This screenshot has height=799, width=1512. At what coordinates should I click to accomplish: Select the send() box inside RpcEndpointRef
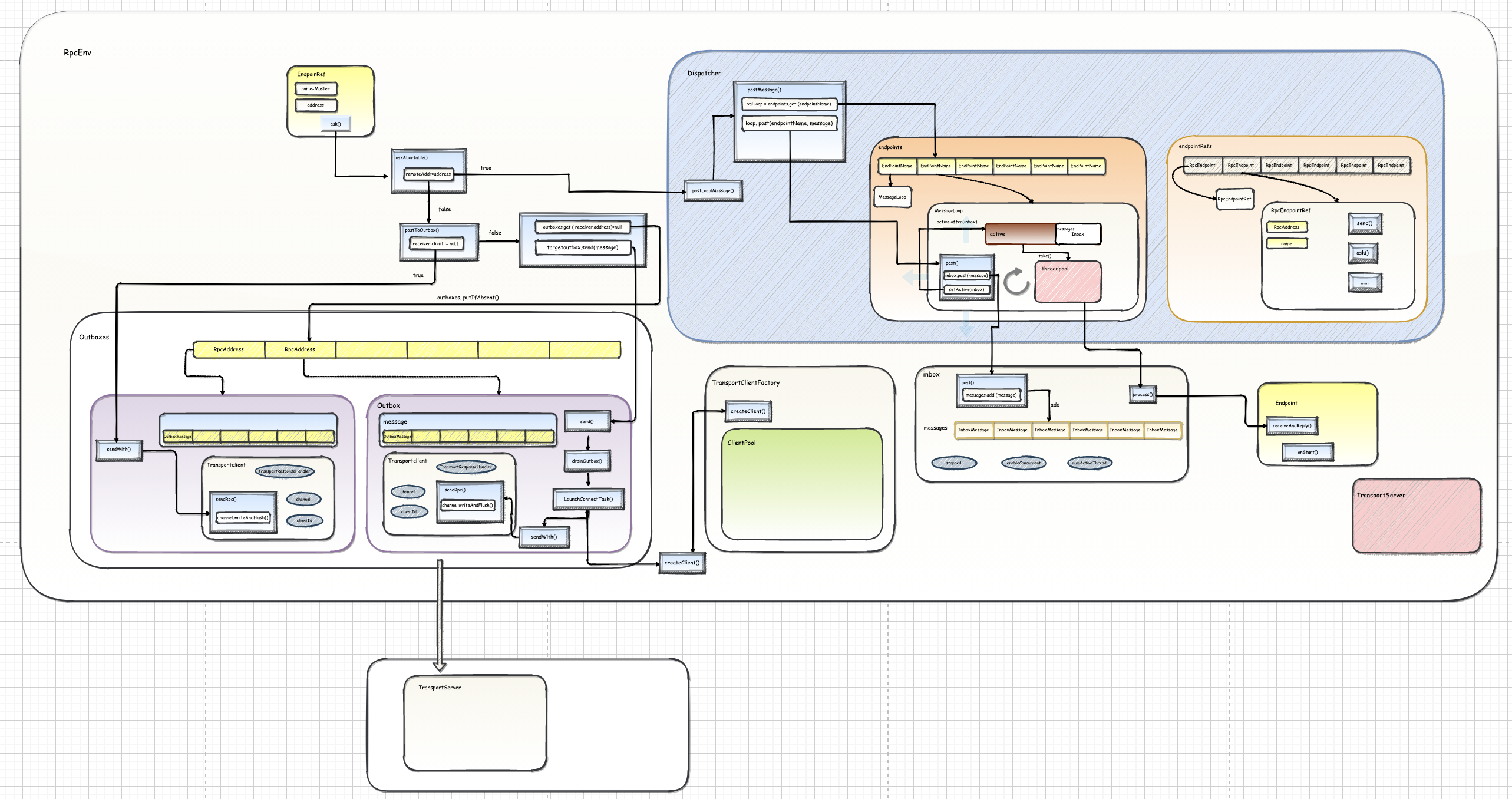[1364, 224]
